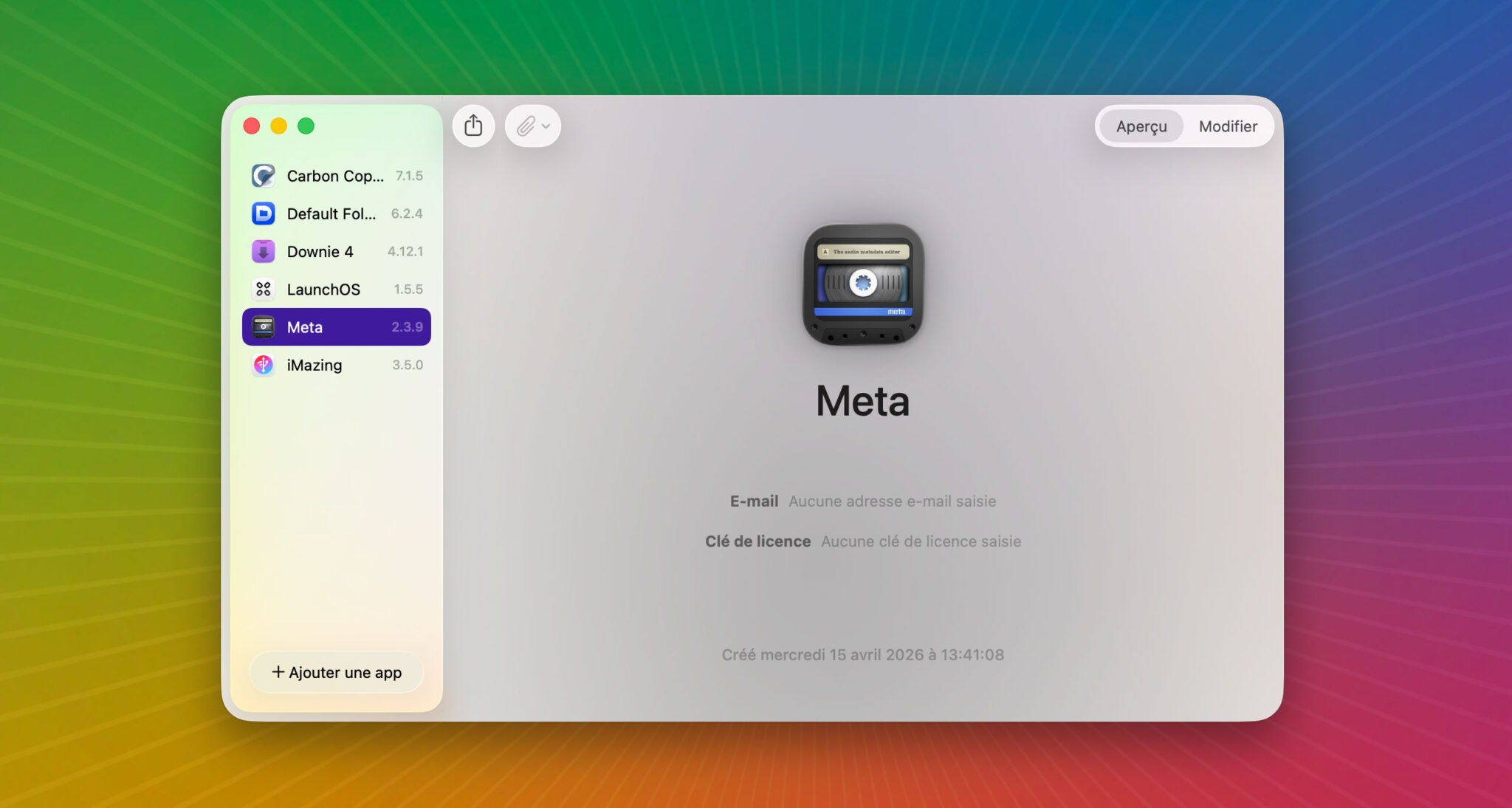Select iMazing label in the list
This screenshot has width=1512, height=808.
(x=315, y=365)
